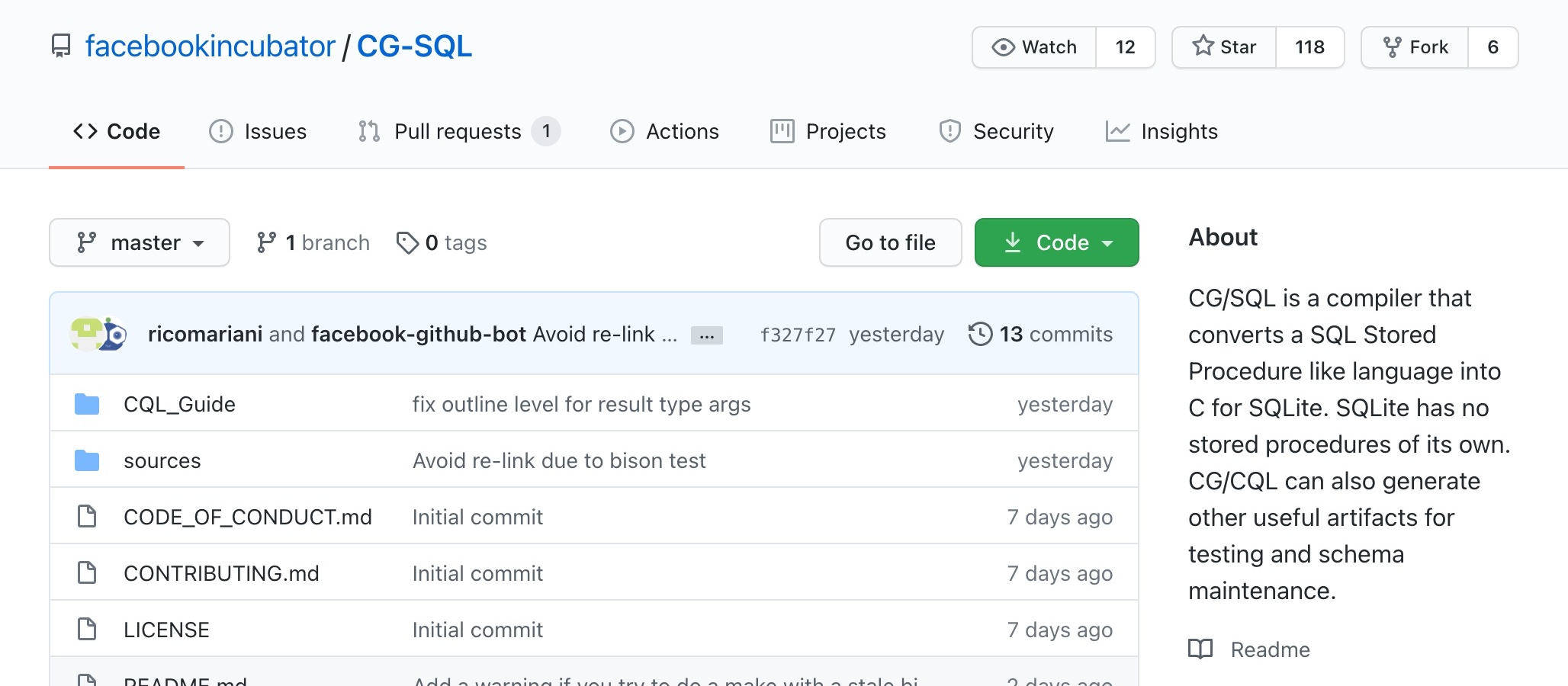Image resolution: width=1568 pixels, height=686 pixels.
Task: Click the branch icon next to 1 branch
Action: coord(266,242)
